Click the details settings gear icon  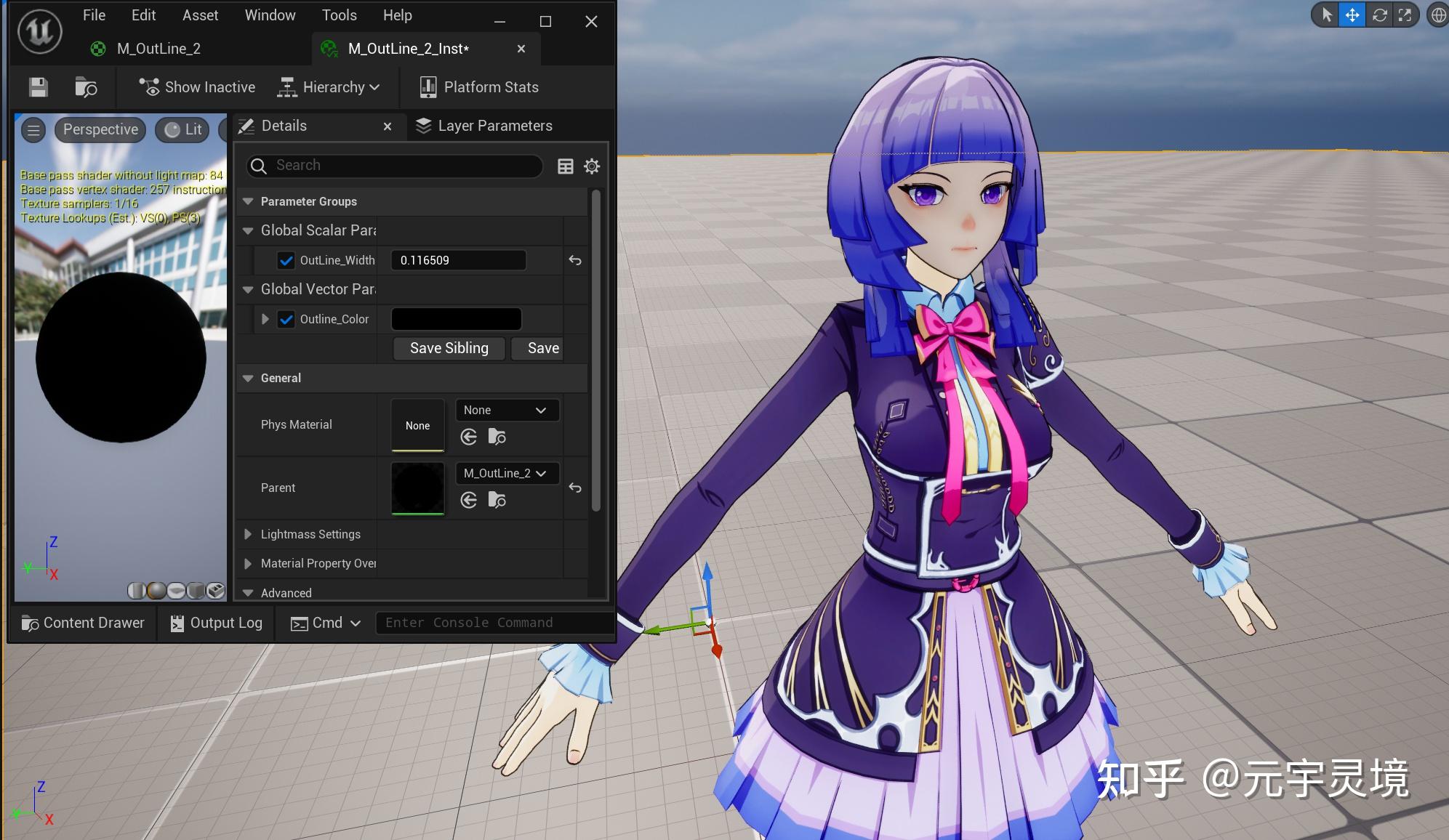(x=592, y=166)
